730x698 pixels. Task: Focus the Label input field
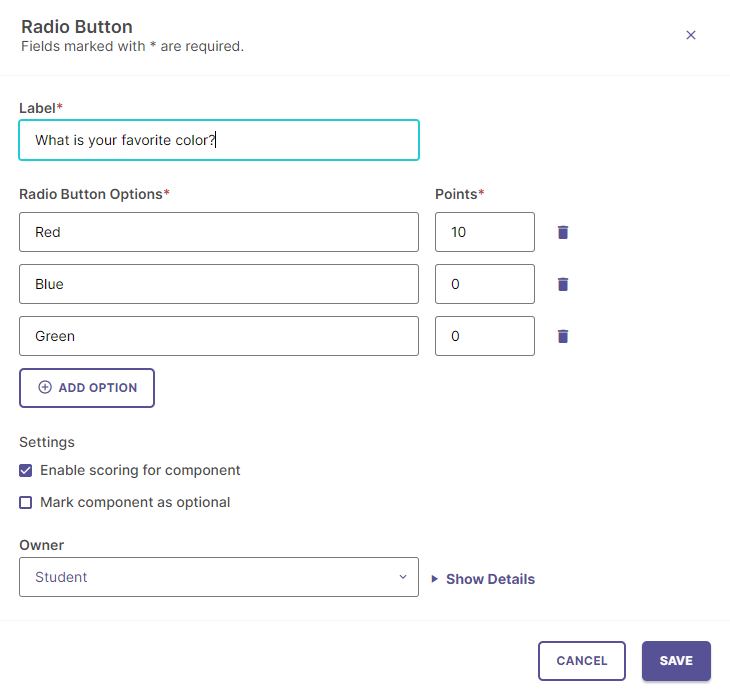coord(219,140)
